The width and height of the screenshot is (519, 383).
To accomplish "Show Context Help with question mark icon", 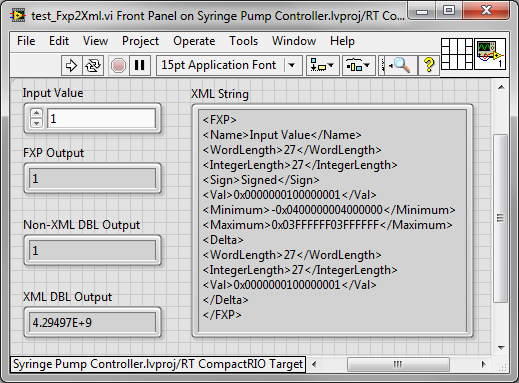I will (429, 65).
